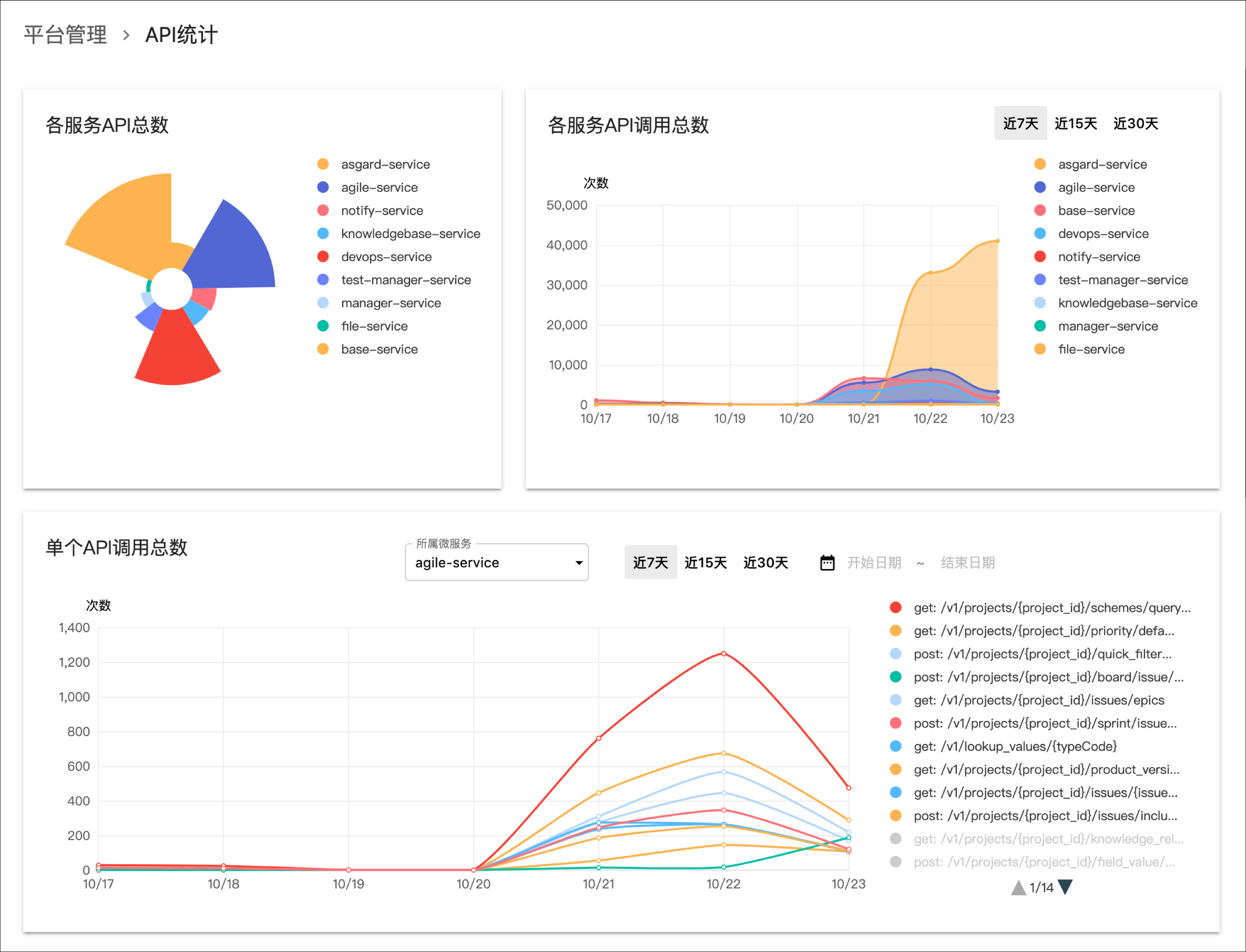Image resolution: width=1246 pixels, height=952 pixels.
Task: Enable greyed knowledge_rel... legend entry
Action: point(1037,839)
